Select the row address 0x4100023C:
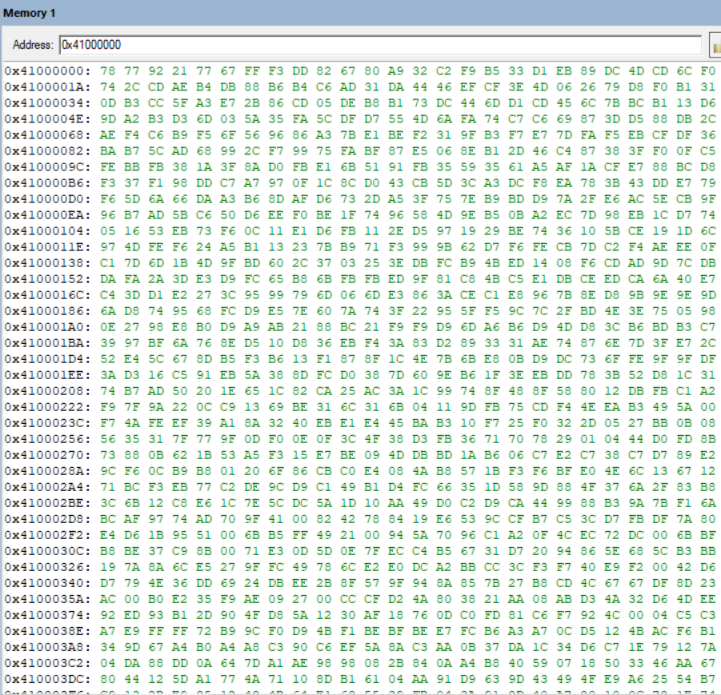The width and height of the screenshot is (721, 695). [48, 423]
